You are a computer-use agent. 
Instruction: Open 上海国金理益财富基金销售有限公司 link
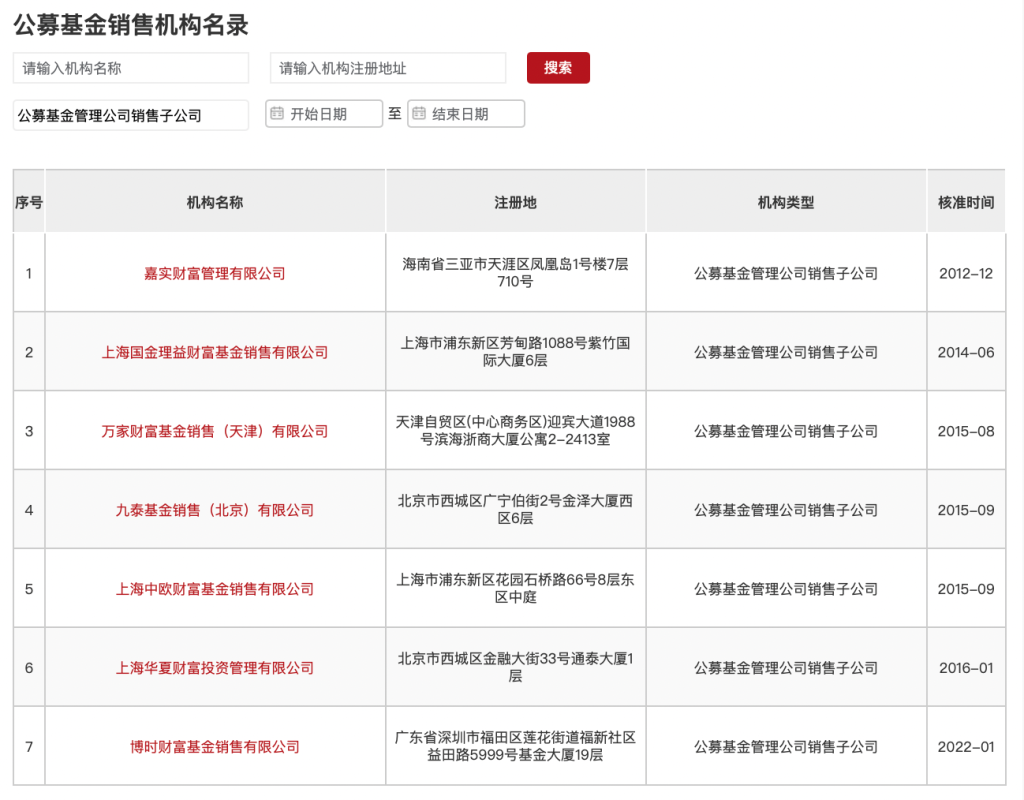click(x=215, y=352)
